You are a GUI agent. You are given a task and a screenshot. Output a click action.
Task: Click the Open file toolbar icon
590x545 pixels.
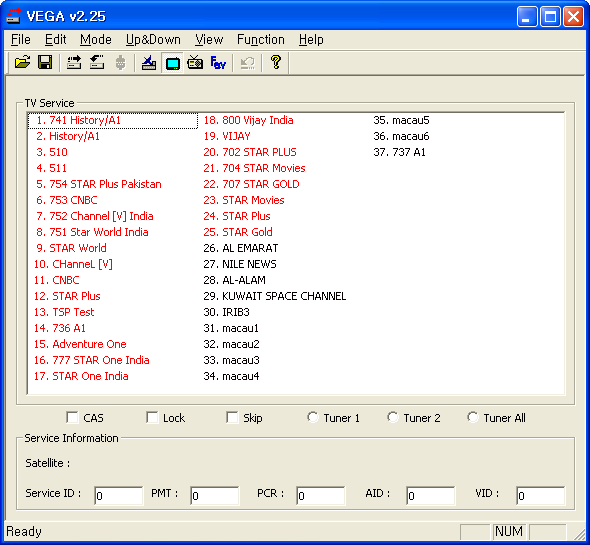coord(22,62)
